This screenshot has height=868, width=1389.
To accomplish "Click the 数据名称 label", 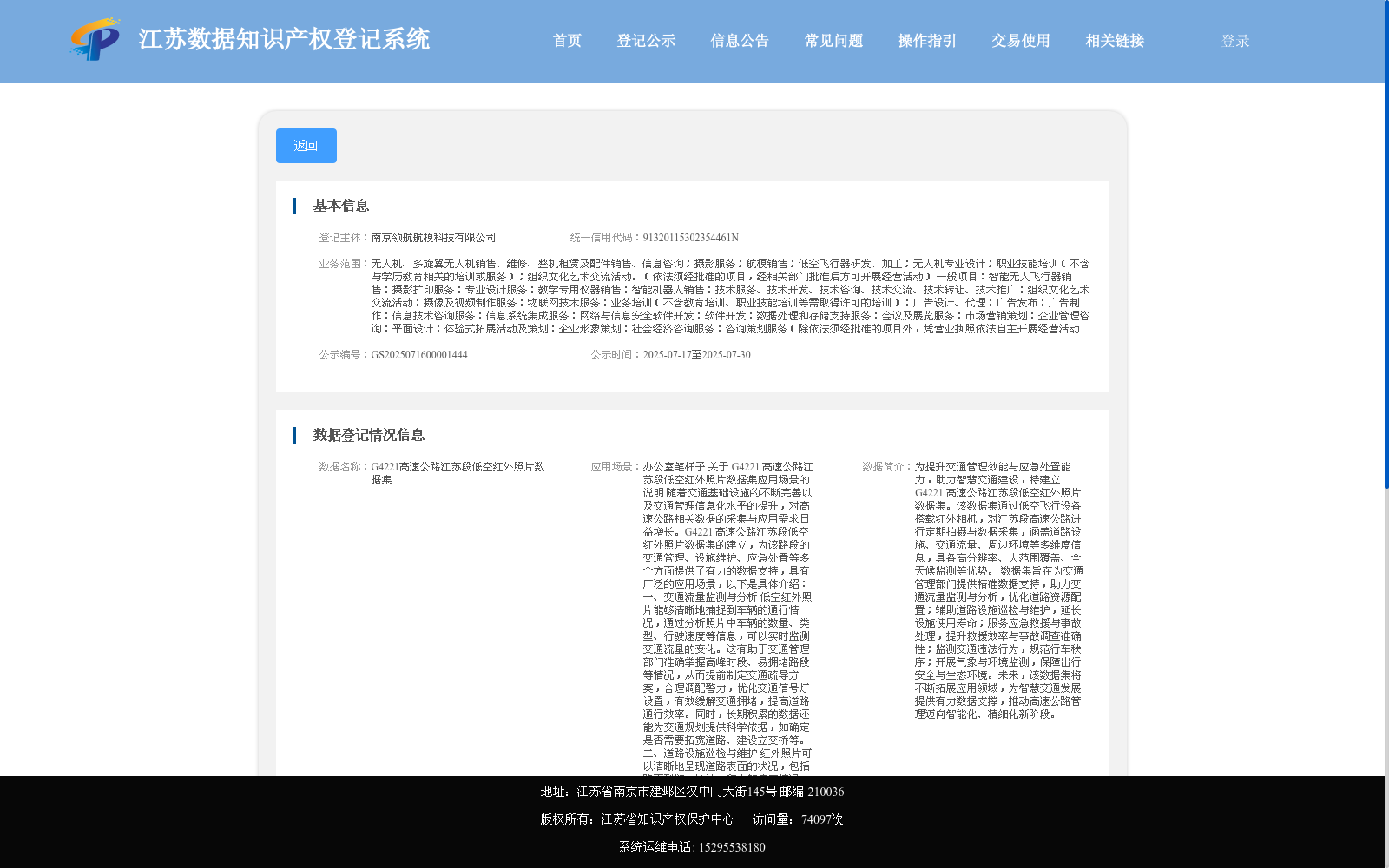I will [x=345, y=467].
